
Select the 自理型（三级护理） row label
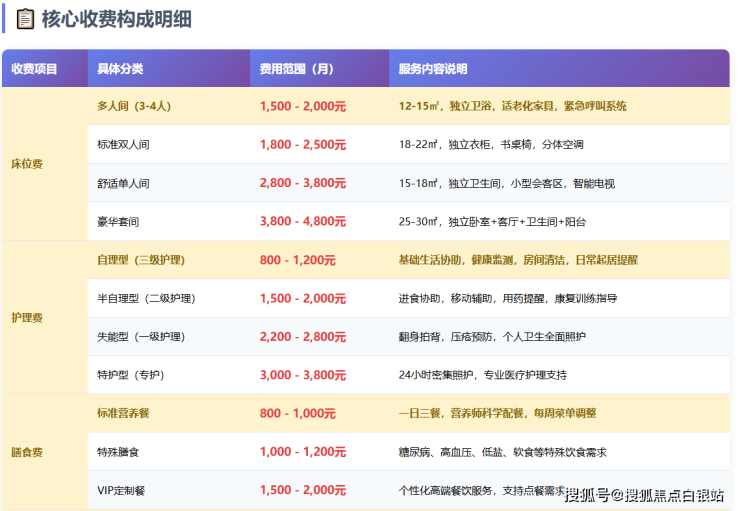click(141, 260)
